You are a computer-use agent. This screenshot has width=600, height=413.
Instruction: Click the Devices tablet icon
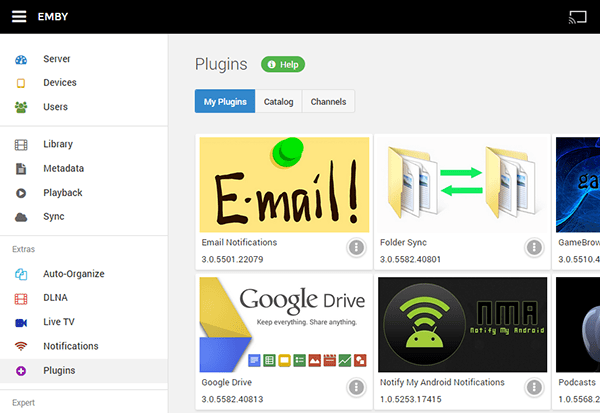pyautogui.click(x=21, y=83)
